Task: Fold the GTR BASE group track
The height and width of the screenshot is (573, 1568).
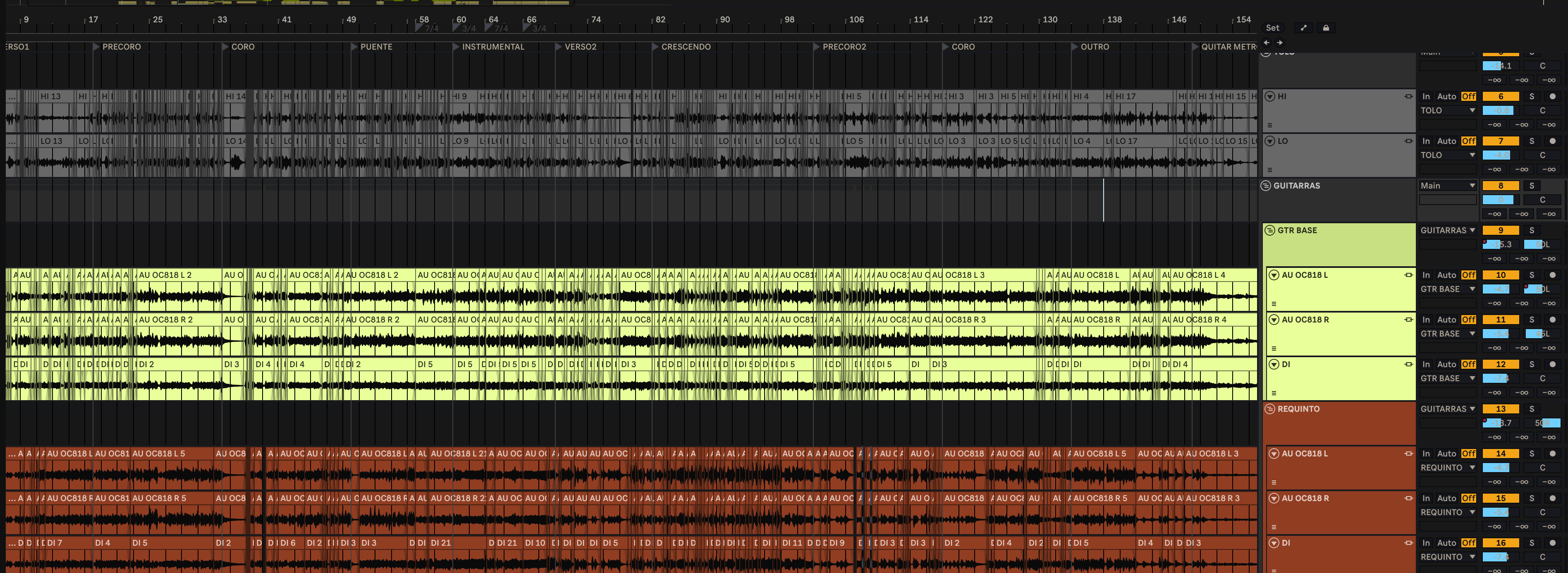Action: (x=1270, y=231)
